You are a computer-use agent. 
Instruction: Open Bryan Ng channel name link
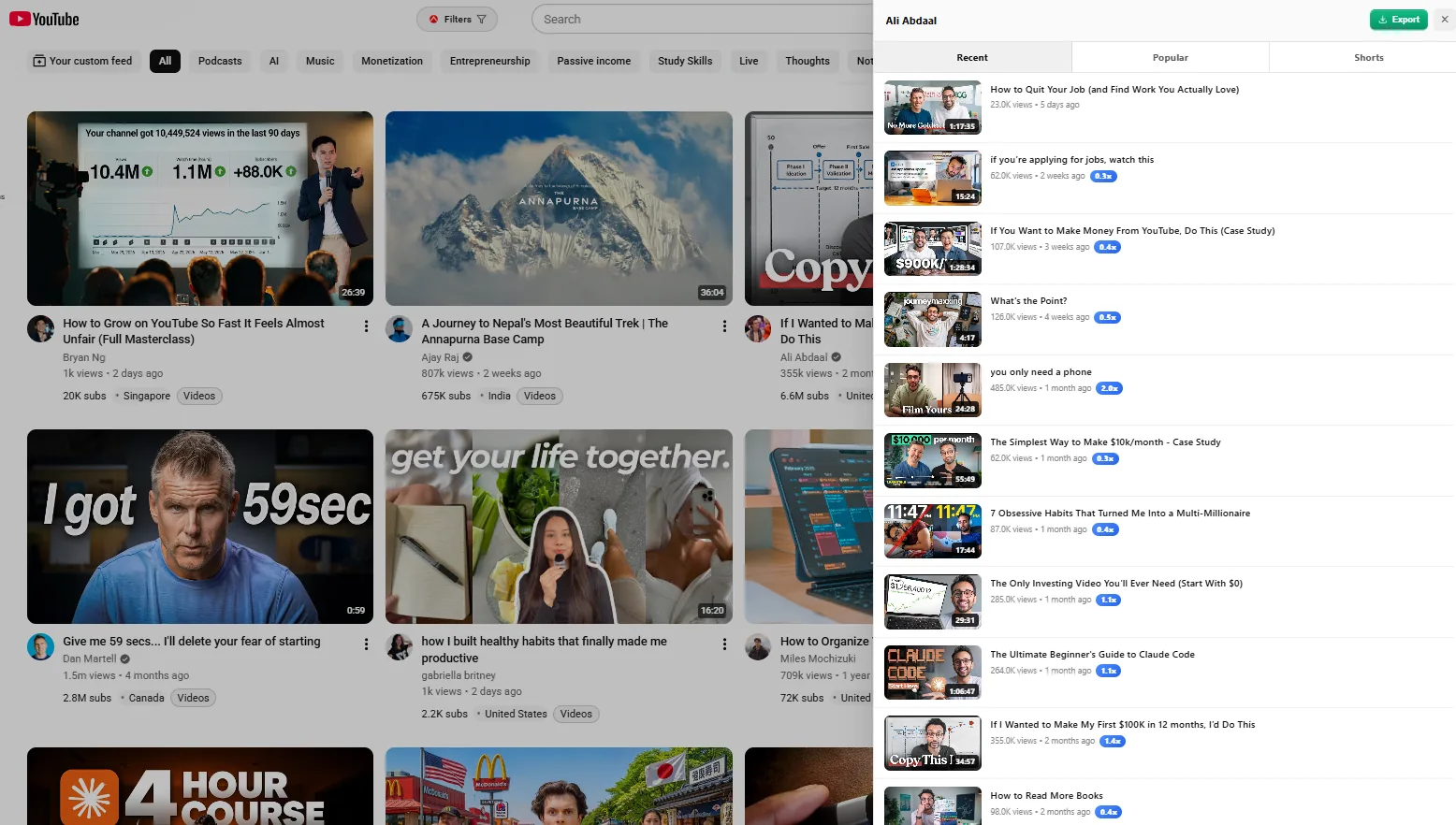coord(84,357)
